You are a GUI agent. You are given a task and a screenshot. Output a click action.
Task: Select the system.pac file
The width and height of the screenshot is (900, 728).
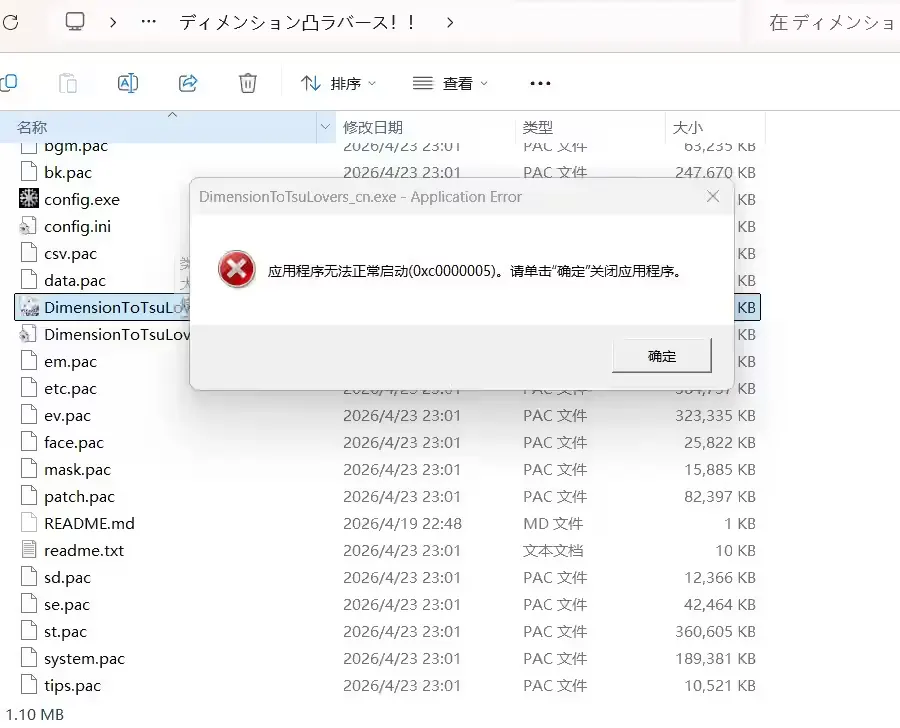(x=84, y=659)
